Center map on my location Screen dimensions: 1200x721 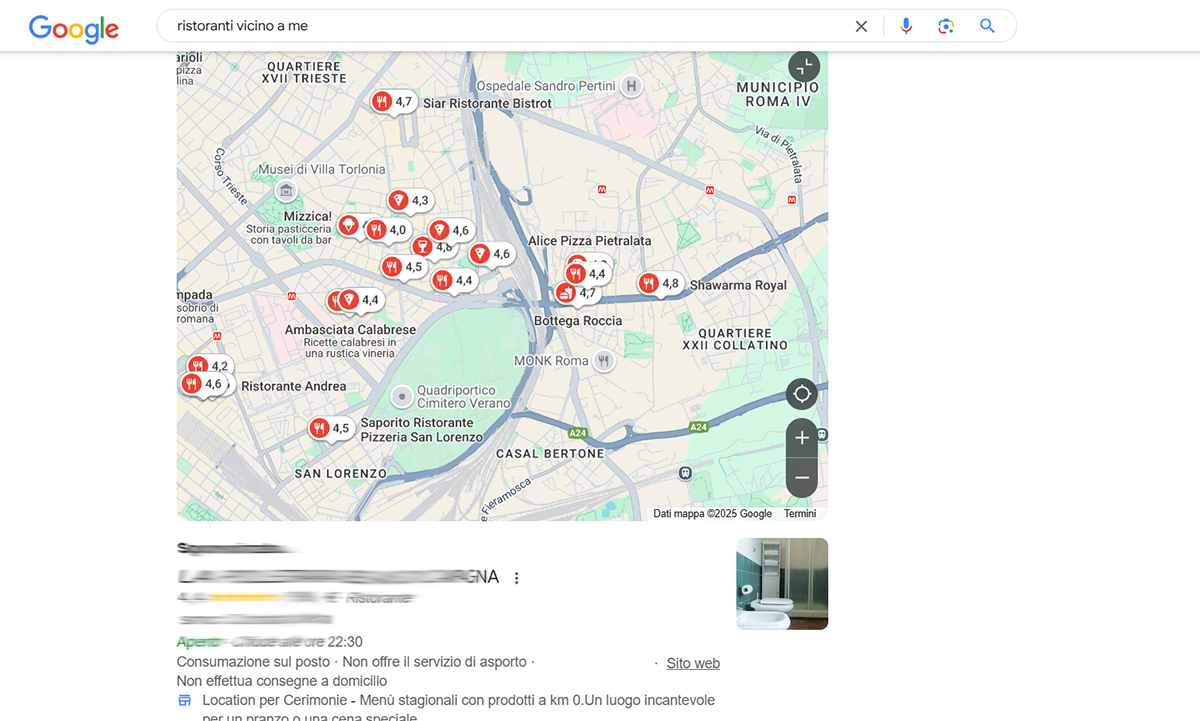point(802,394)
